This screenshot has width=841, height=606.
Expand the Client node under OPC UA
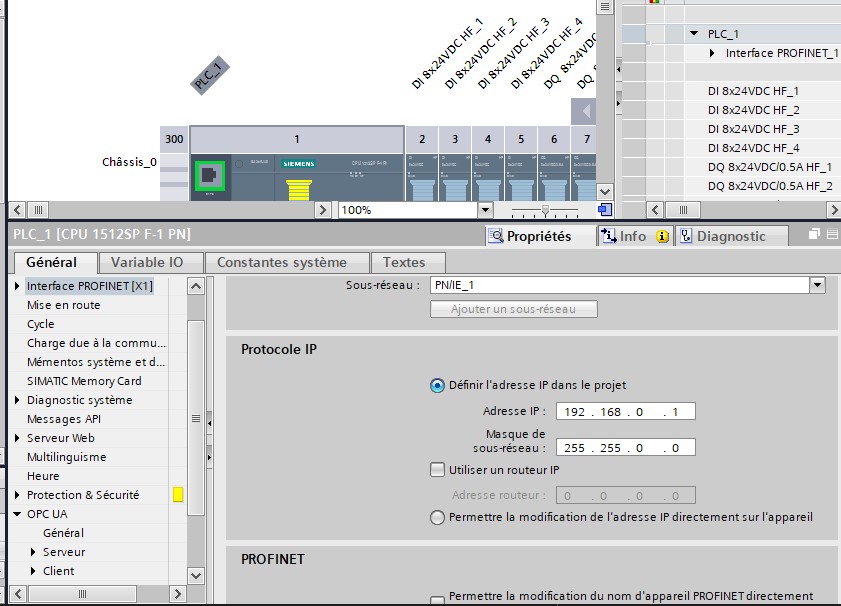pos(33,571)
